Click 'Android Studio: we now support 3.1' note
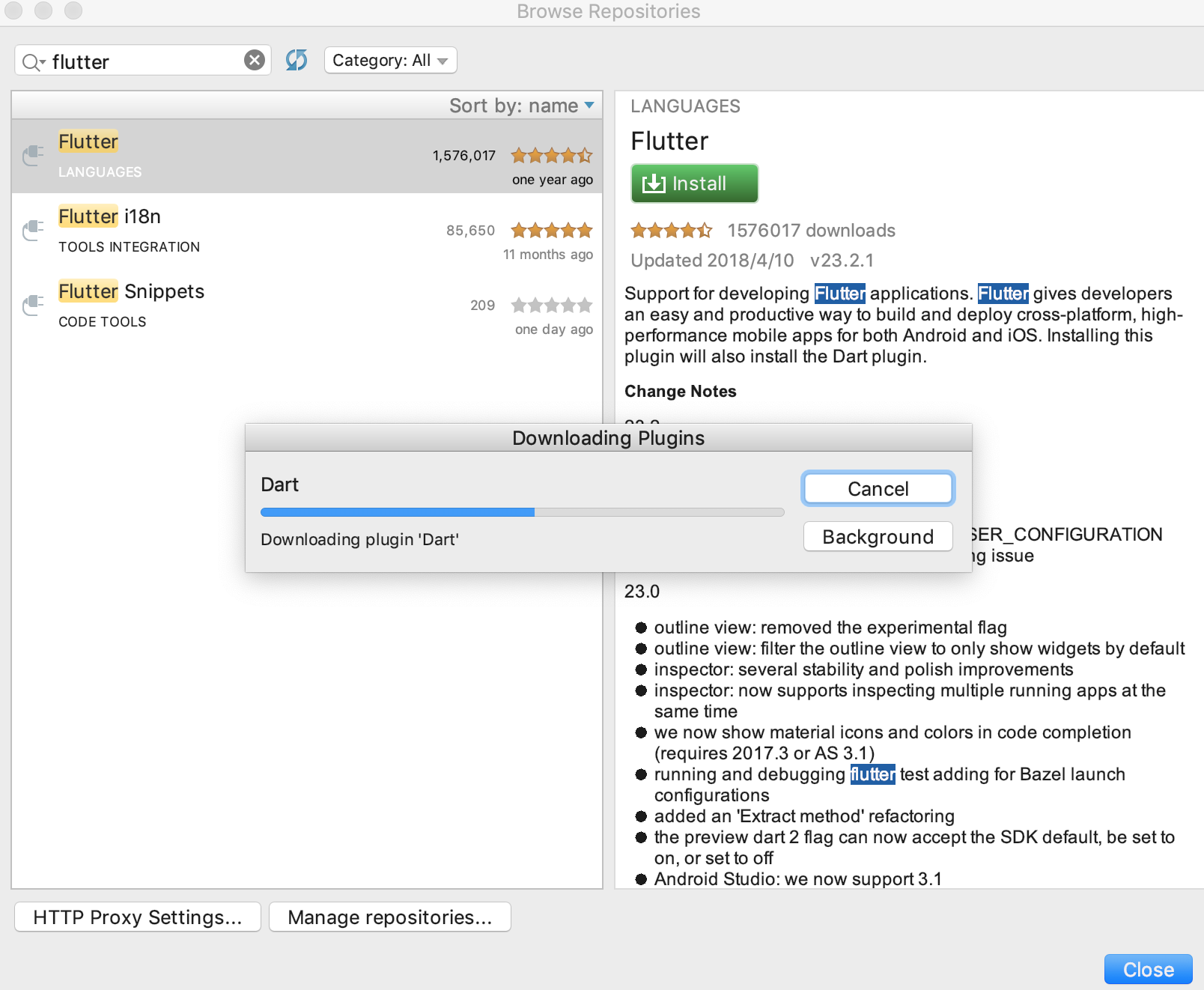Viewport: 1204px width, 990px height. (x=797, y=879)
